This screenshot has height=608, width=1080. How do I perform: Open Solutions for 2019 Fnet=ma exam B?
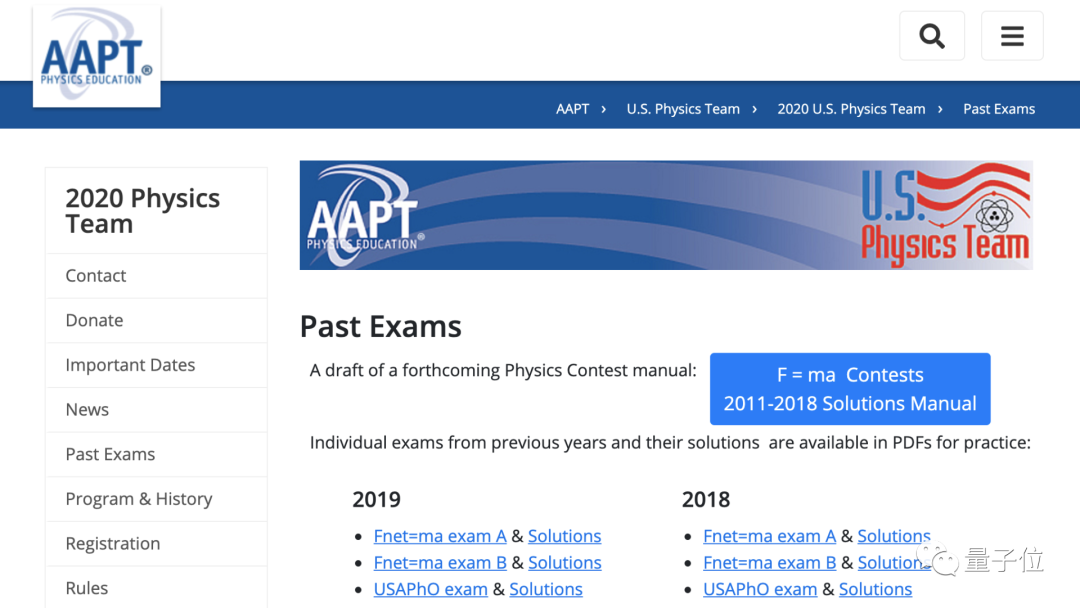click(565, 563)
